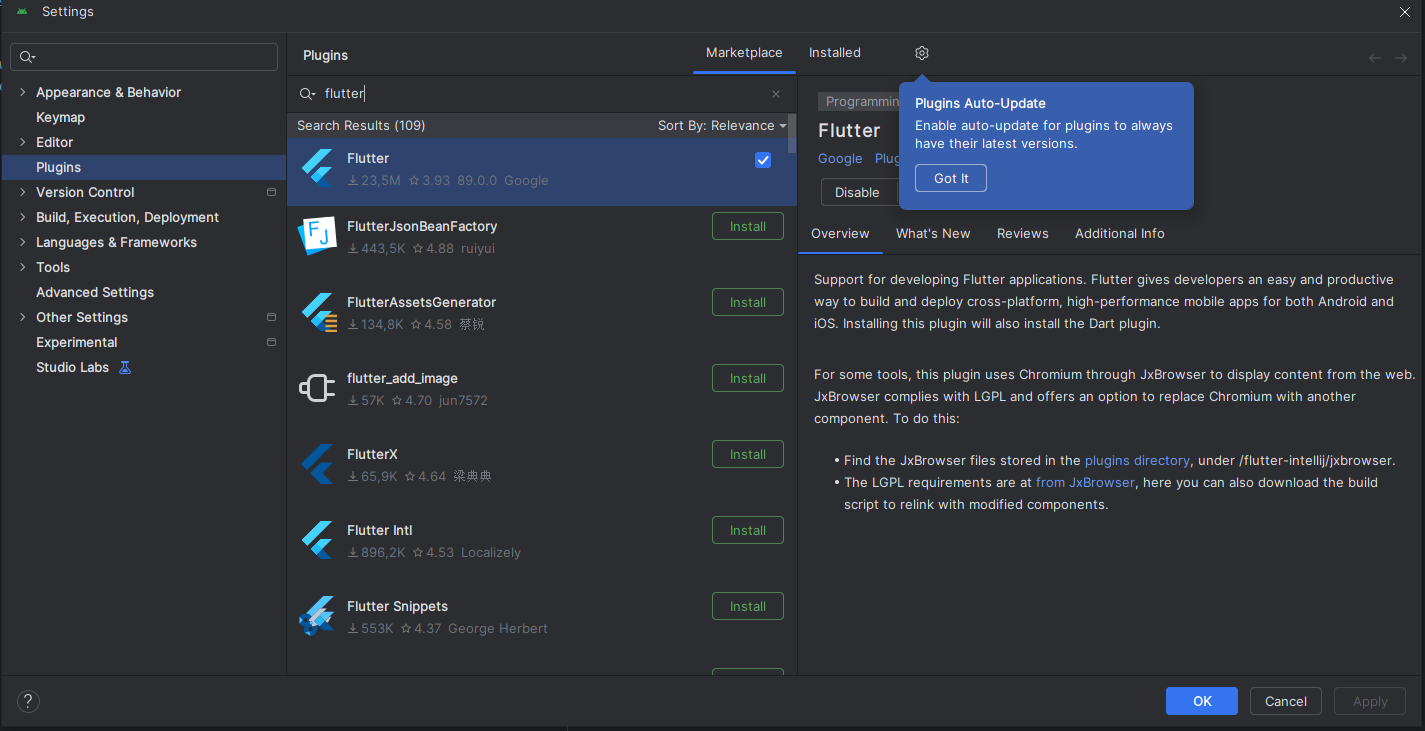Select Keymap in the settings sidebar
Image resolution: width=1425 pixels, height=731 pixels.
[x=61, y=117]
